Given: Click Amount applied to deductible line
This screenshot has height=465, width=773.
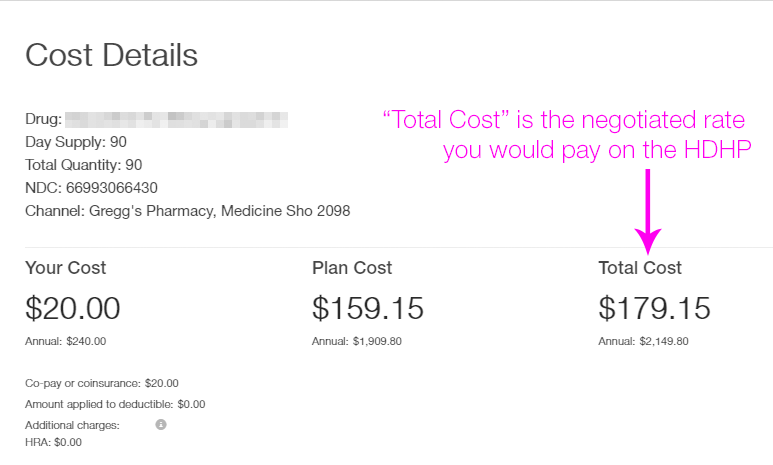Looking at the screenshot, I should point(115,404).
